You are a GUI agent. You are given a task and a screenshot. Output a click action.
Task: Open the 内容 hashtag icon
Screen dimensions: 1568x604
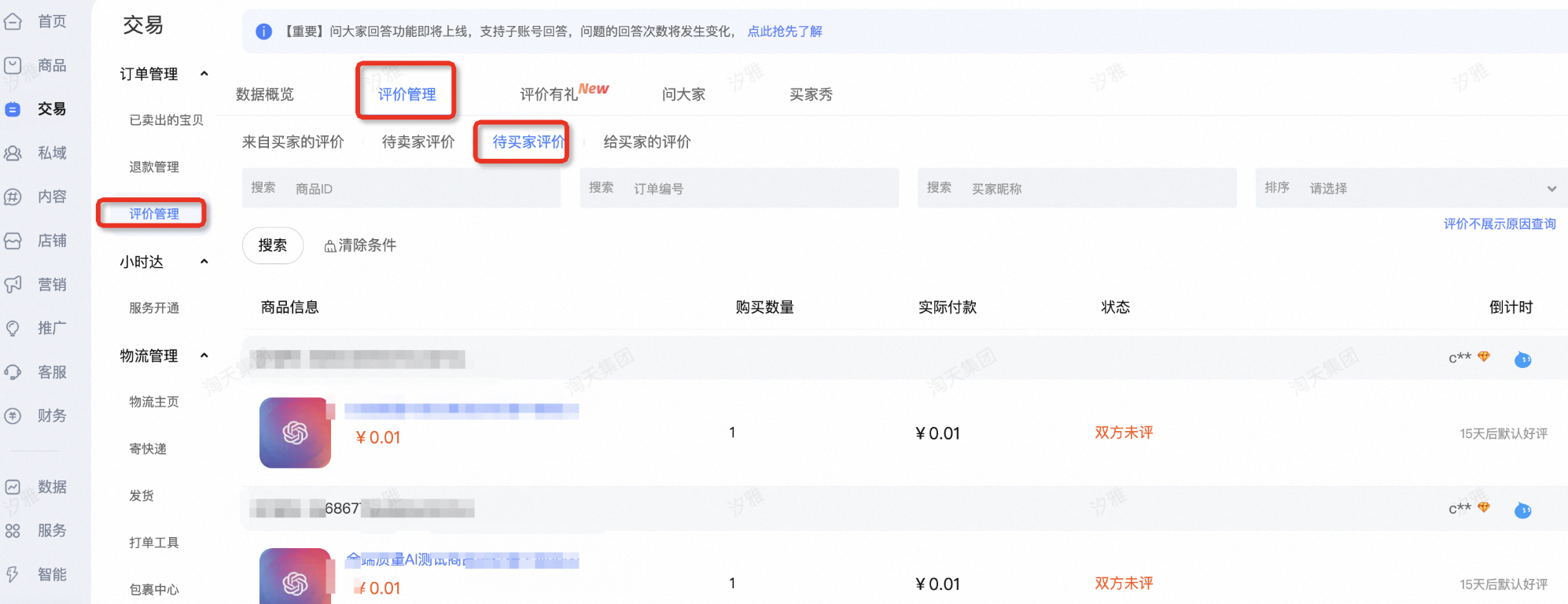(13, 197)
